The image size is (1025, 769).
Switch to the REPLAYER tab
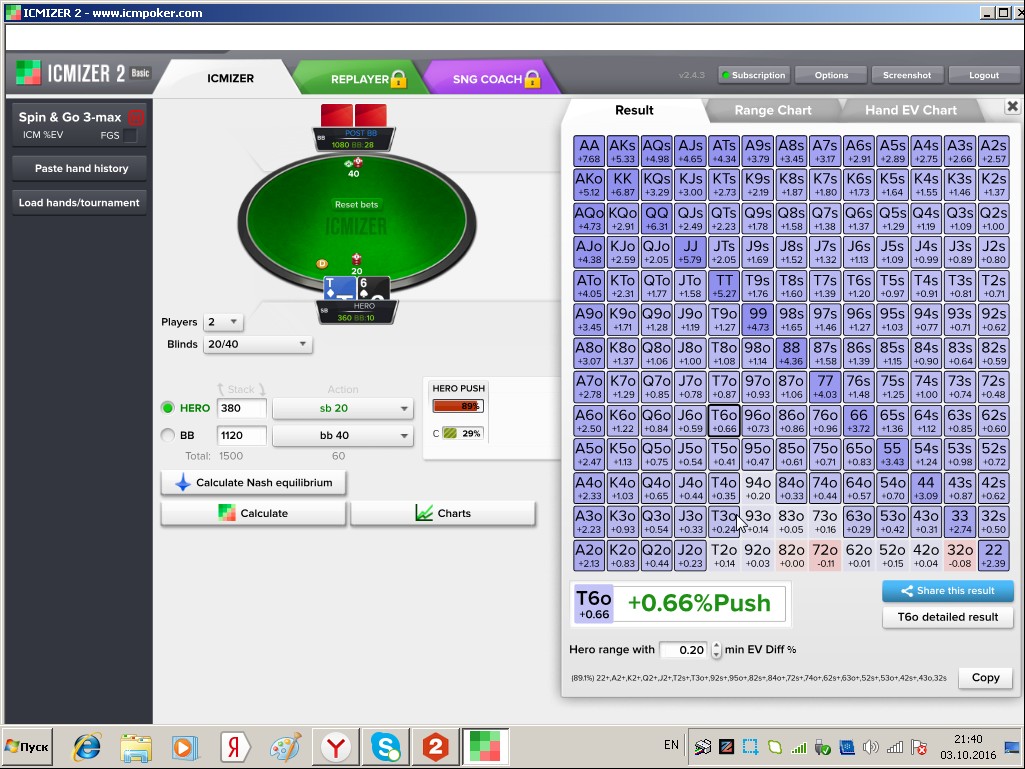pyautogui.click(x=360, y=79)
